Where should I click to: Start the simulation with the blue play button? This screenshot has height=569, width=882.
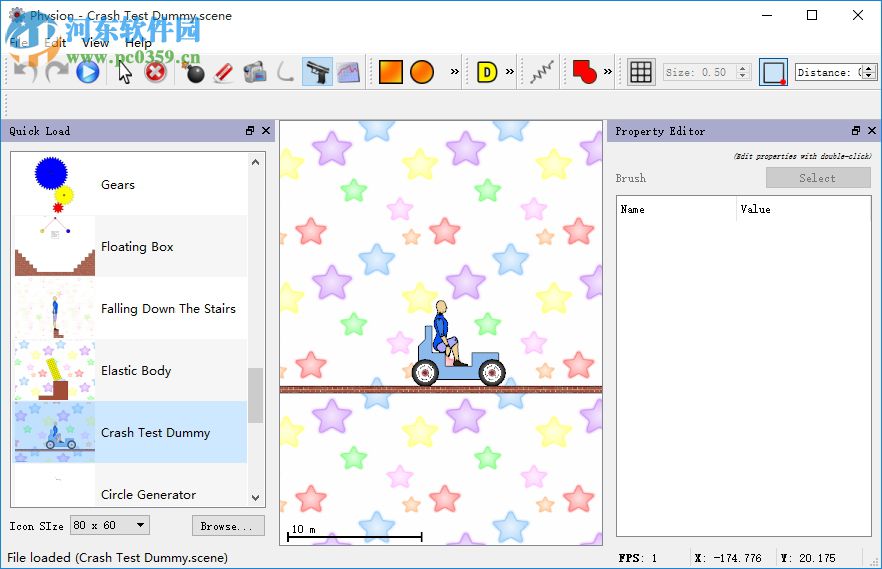click(87, 72)
